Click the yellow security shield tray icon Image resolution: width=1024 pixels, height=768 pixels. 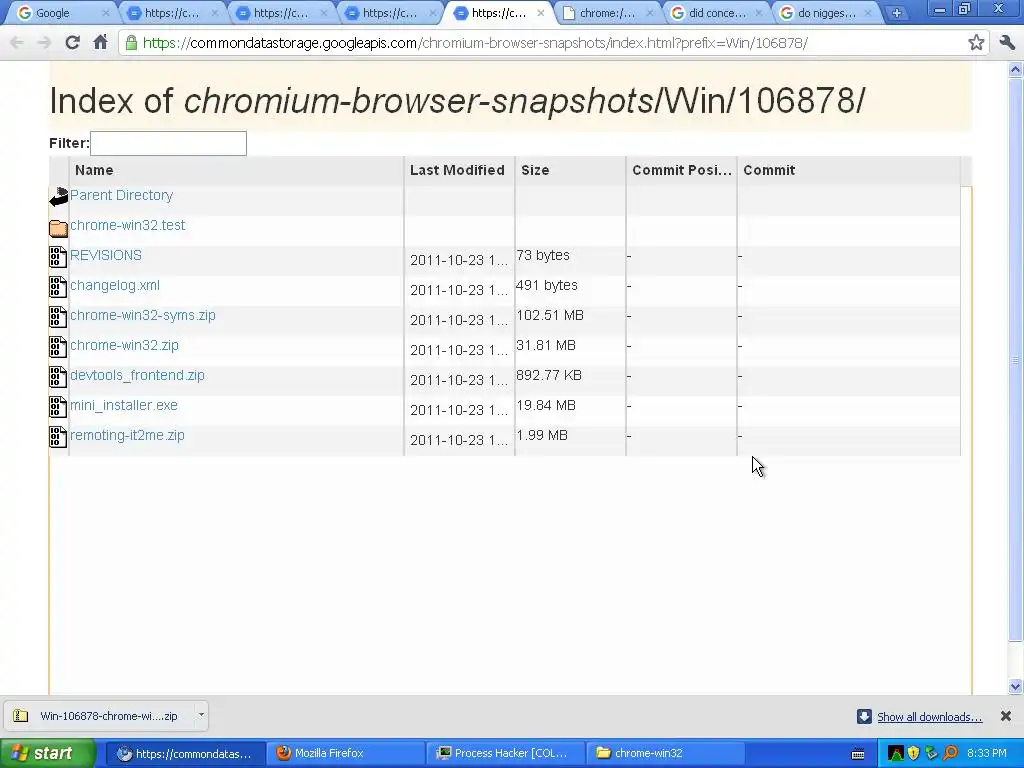[x=914, y=754]
